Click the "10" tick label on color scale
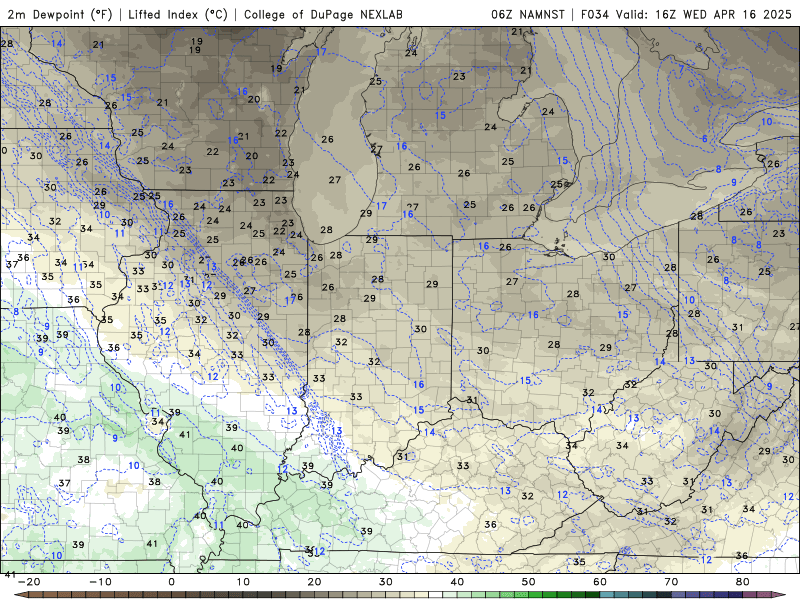This screenshot has width=800, height=600. [x=243, y=582]
